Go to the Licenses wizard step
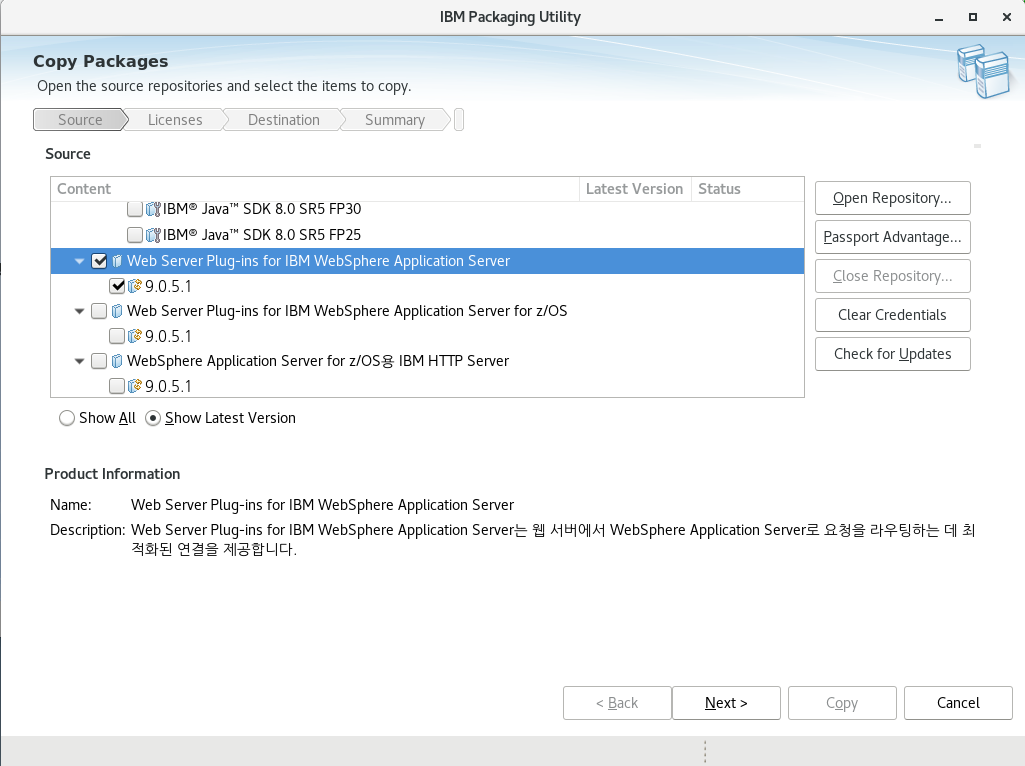The height and width of the screenshot is (766, 1025). pyautogui.click(x=175, y=120)
